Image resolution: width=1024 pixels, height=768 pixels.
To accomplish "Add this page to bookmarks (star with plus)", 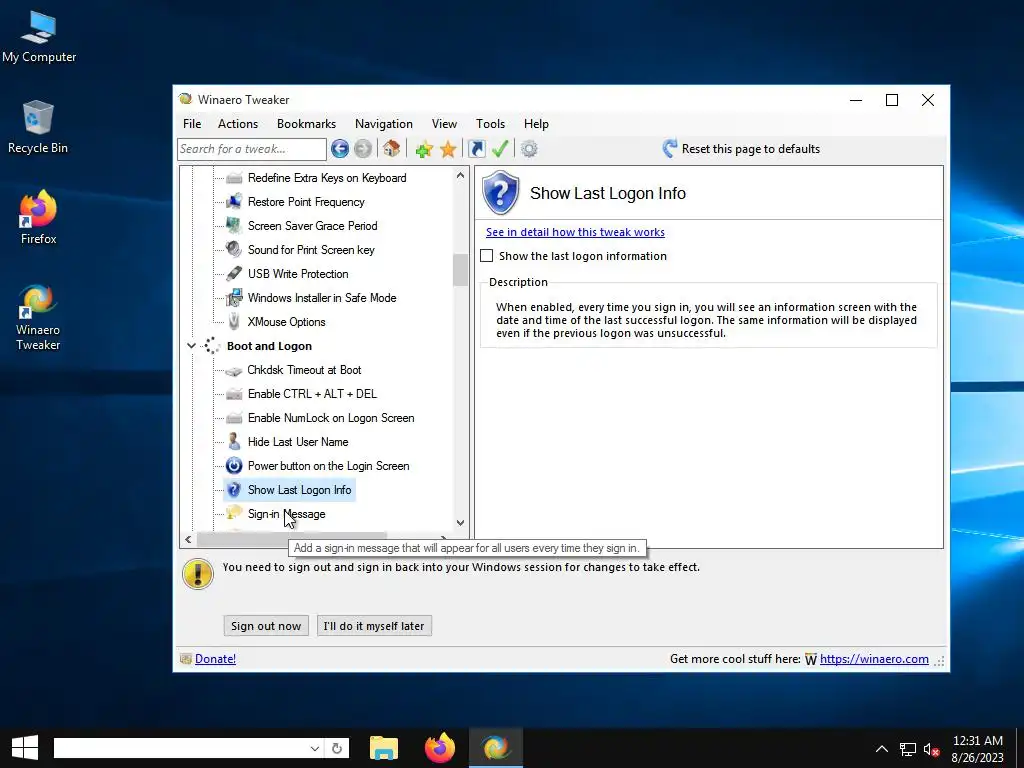I will 424,149.
